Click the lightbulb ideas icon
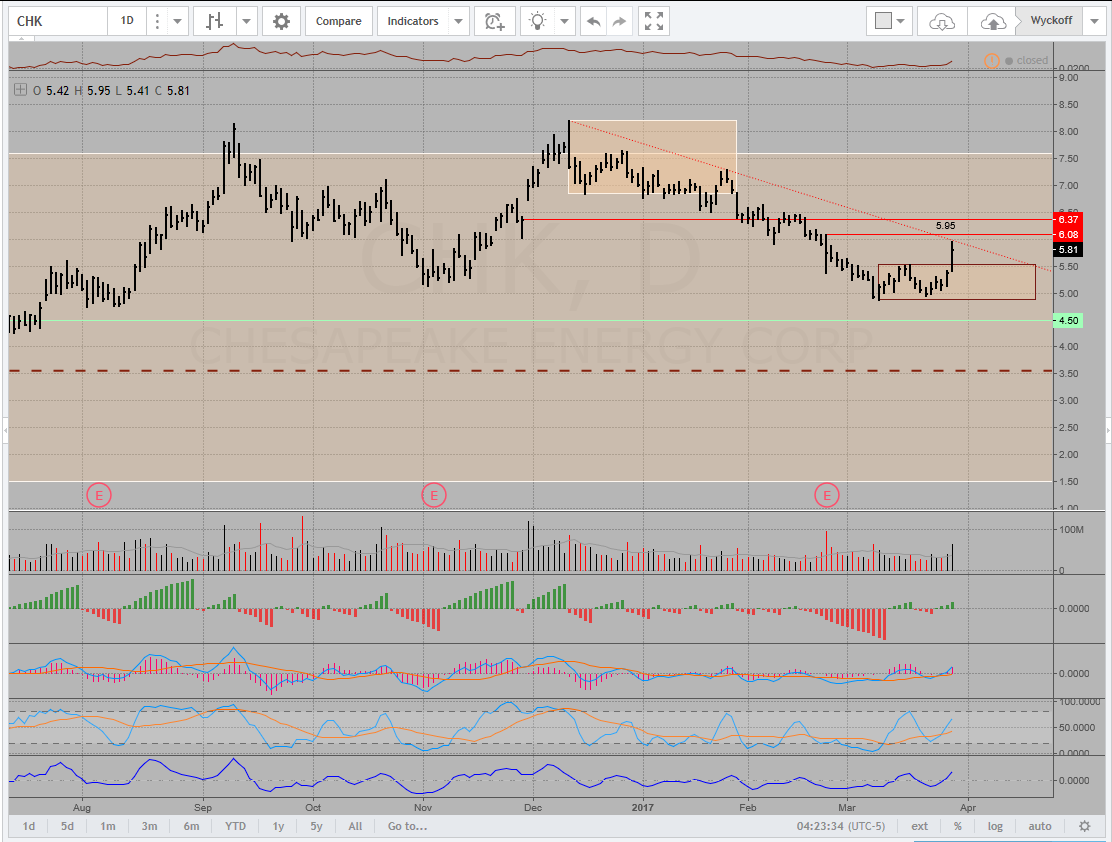 pos(538,21)
